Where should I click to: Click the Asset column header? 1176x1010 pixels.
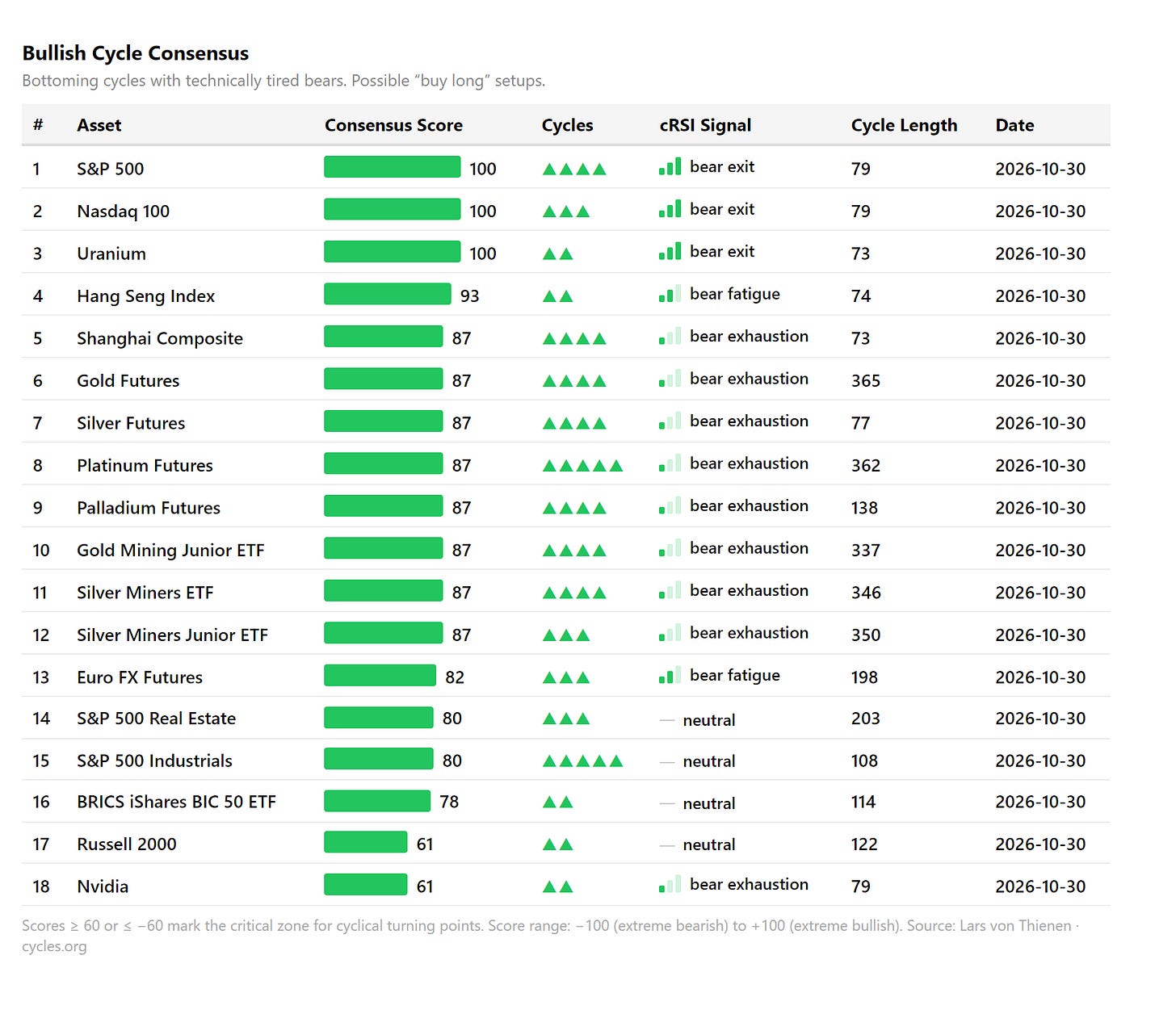click(99, 125)
